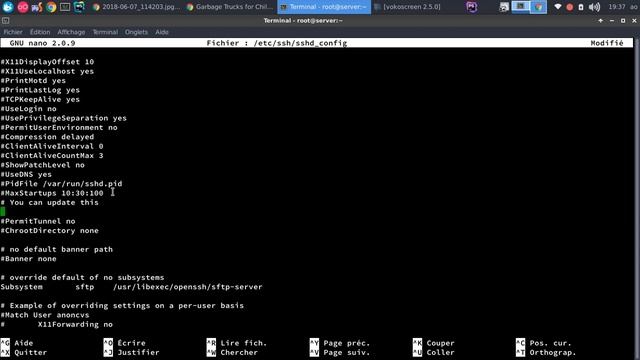Click the '#PrintMotd yes' line
Screen dimensions: 640x360
click(33, 80)
